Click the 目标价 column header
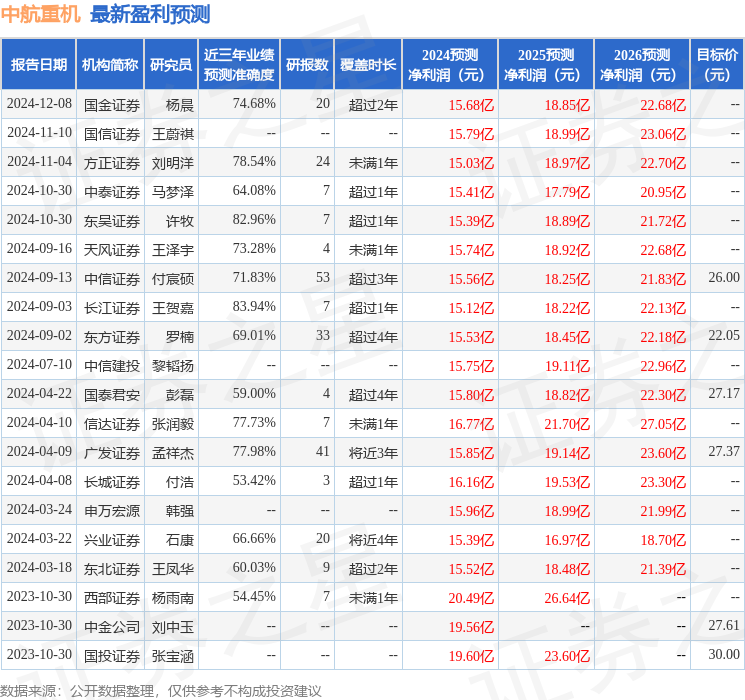The width and height of the screenshot is (745, 700). pos(717,65)
